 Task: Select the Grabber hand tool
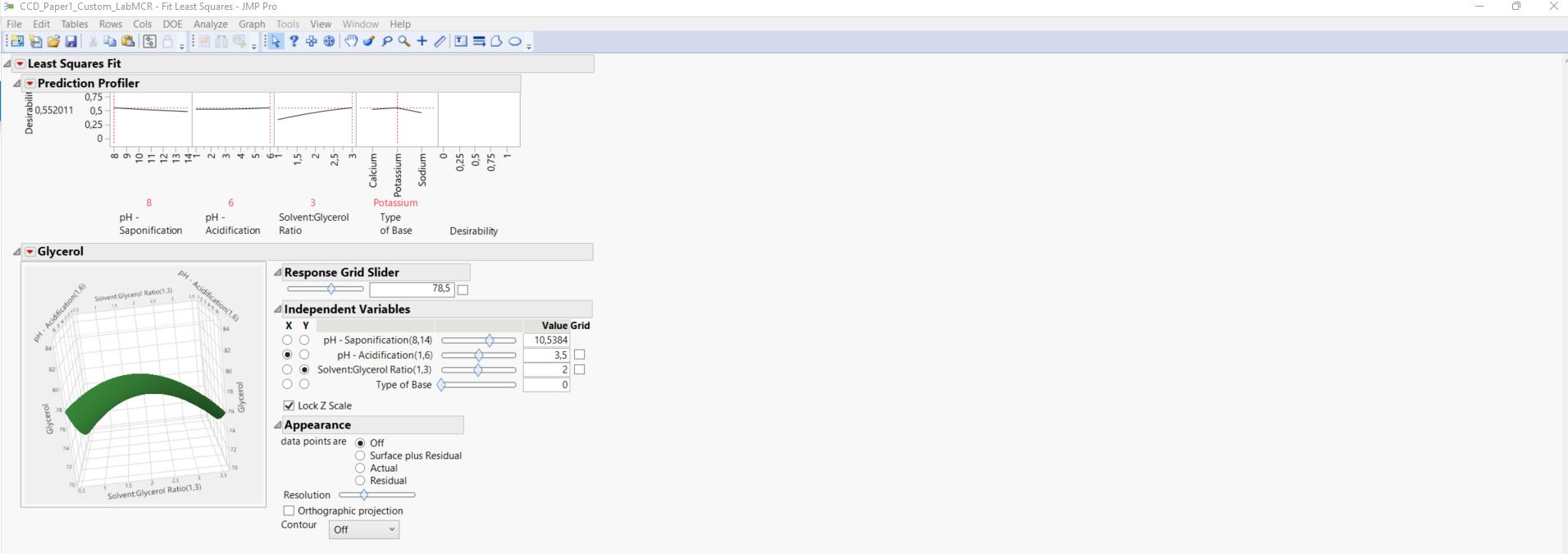351,41
